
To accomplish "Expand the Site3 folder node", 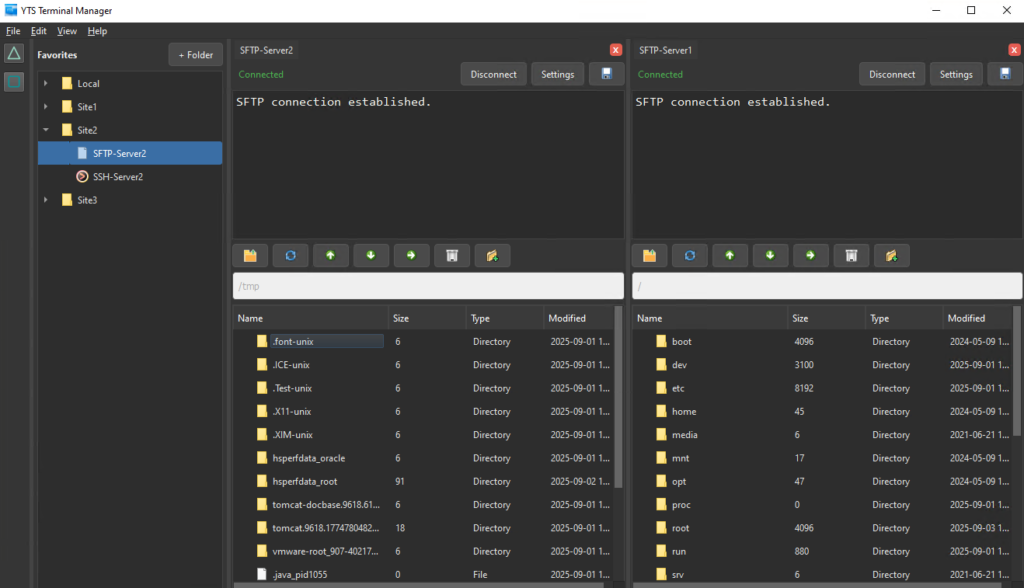I will [45, 200].
